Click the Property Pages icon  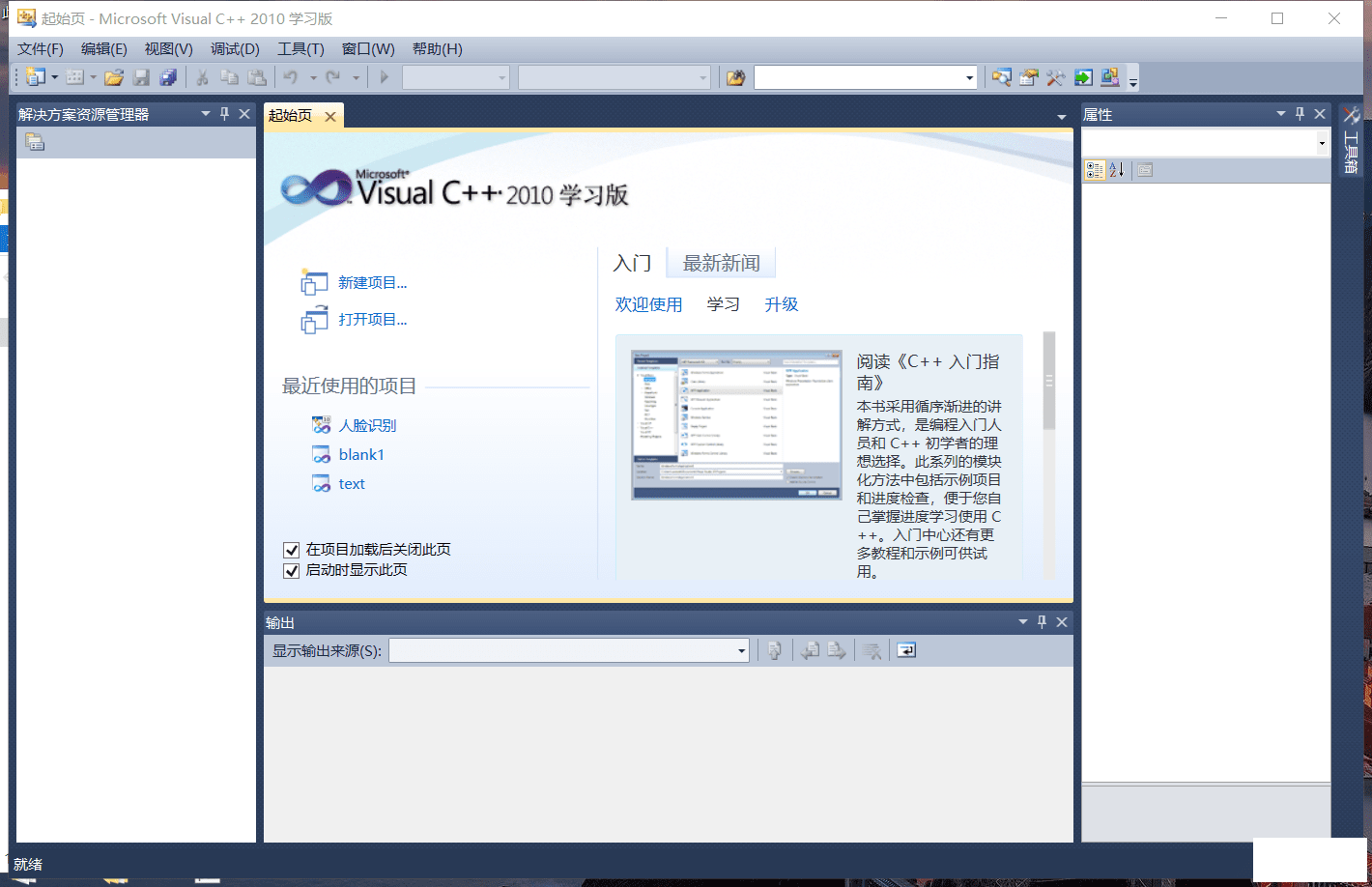tap(1145, 170)
